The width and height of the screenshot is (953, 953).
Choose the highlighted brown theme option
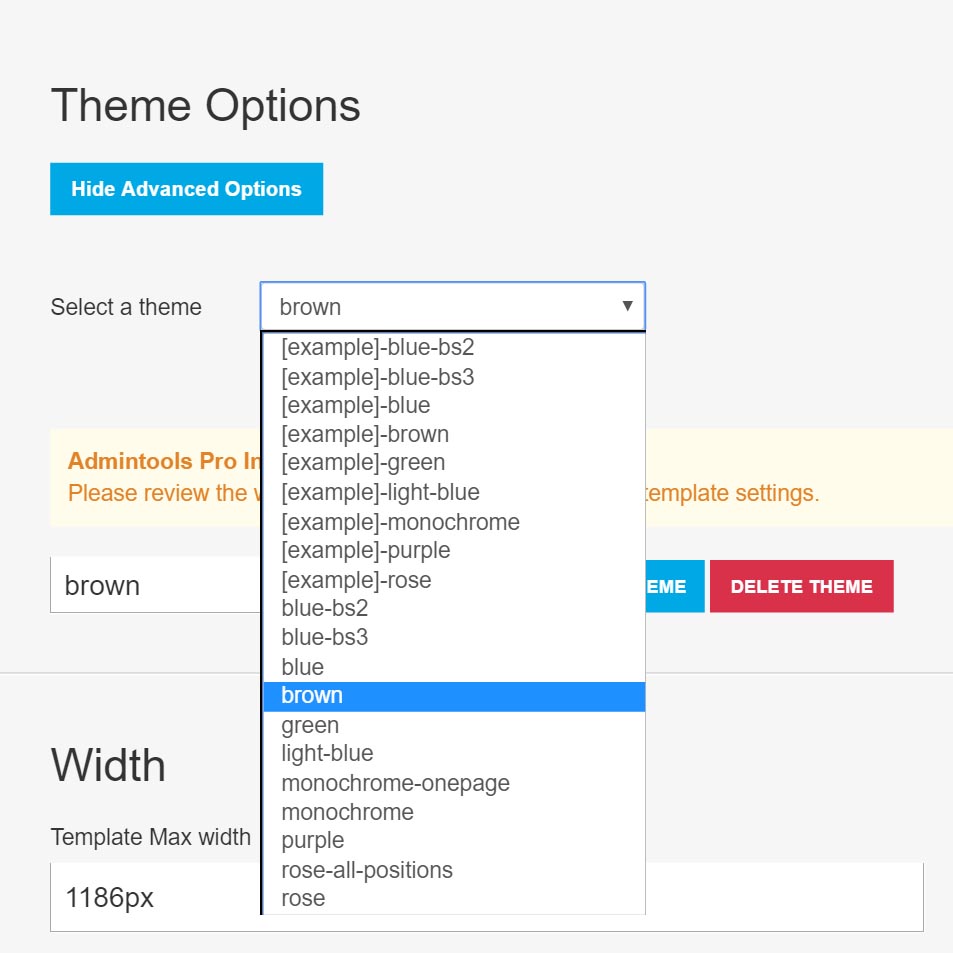(x=453, y=696)
